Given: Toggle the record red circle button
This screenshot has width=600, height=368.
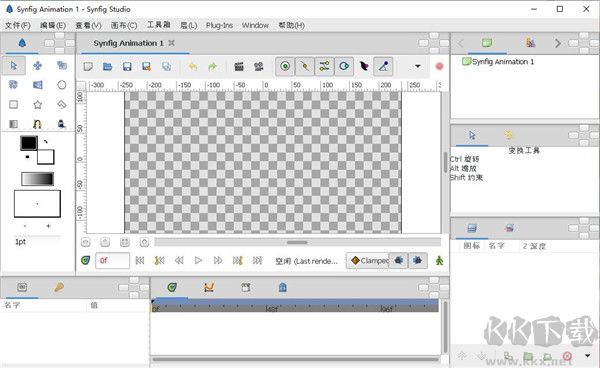Looking at the screenshot, I should (439, 66).
